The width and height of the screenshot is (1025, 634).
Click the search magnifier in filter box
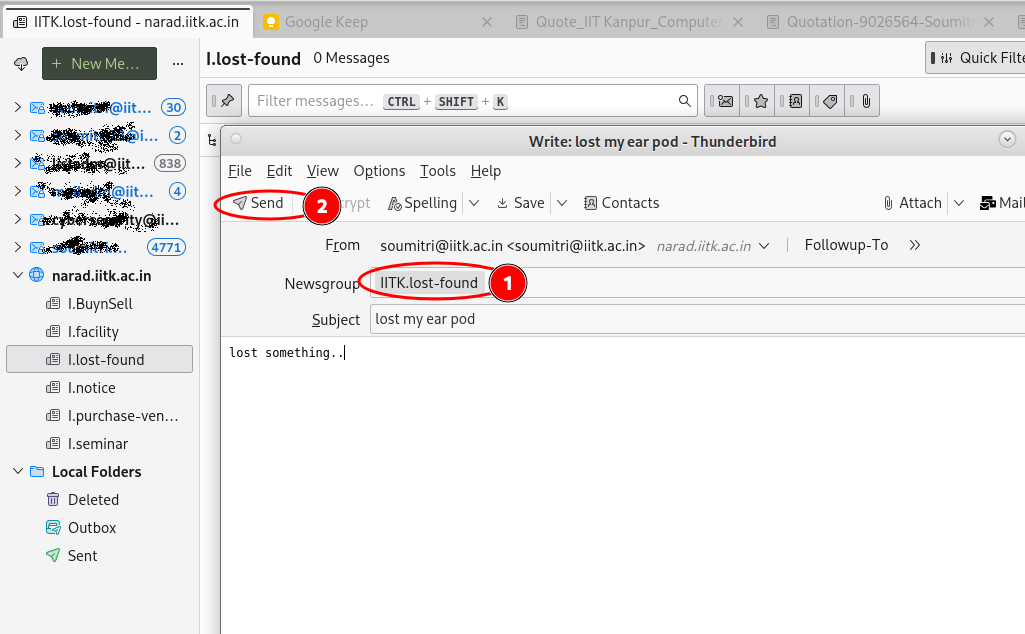click(685, 101)
